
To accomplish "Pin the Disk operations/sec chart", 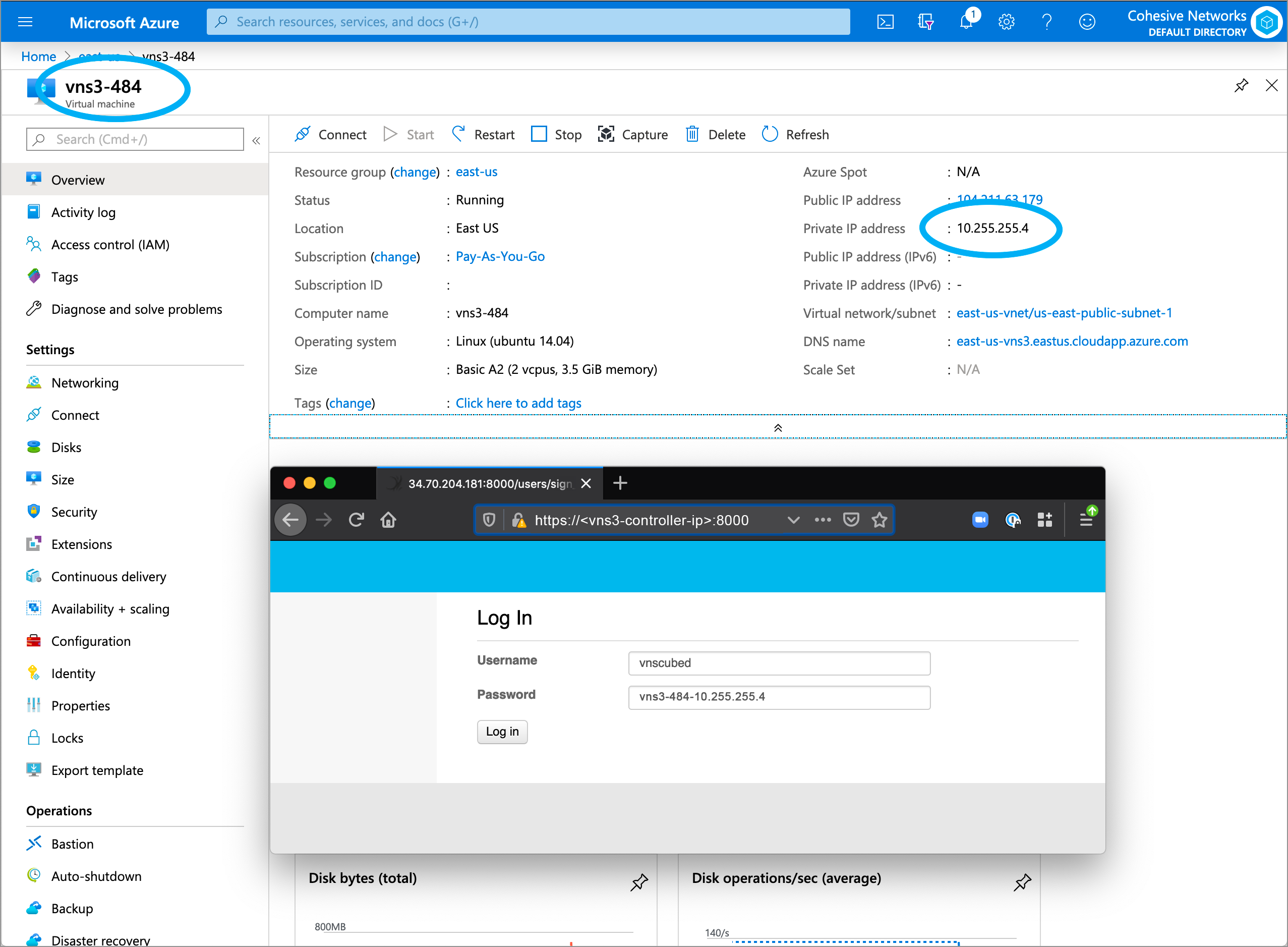I will (1022, 881).
